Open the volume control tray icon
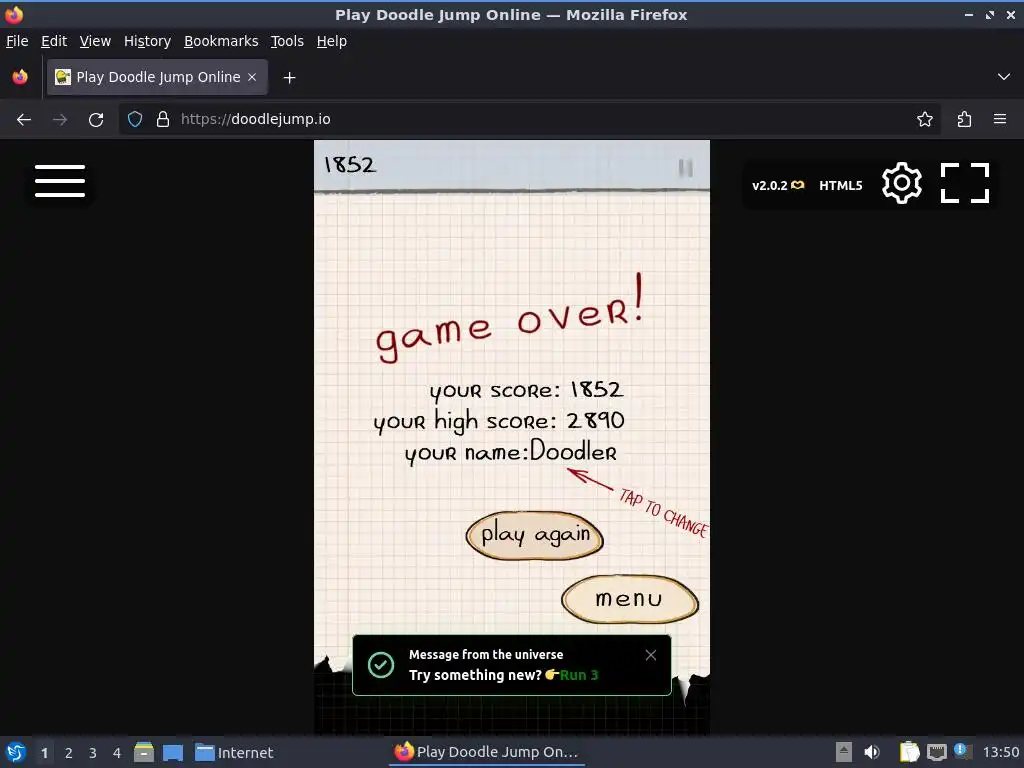The image size is (1024, 768). [x=872, y=752]
